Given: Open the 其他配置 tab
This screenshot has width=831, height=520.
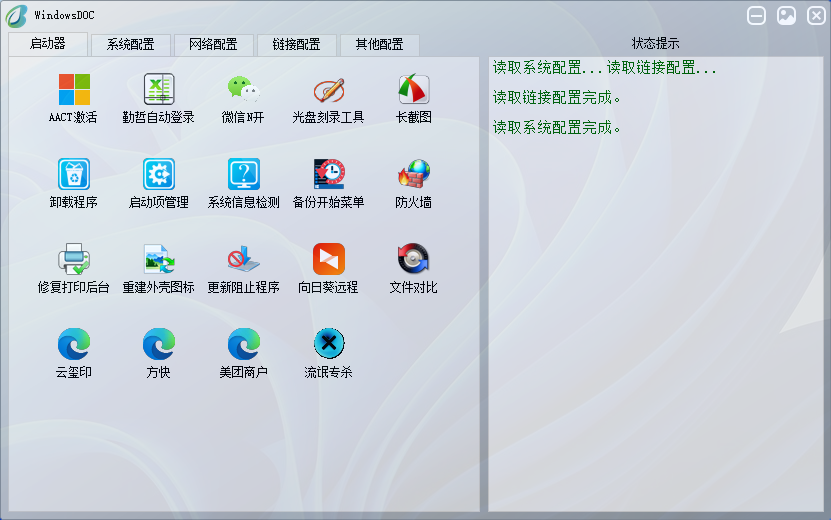Looking at the screenshot, I should click(x=379, y=45).
